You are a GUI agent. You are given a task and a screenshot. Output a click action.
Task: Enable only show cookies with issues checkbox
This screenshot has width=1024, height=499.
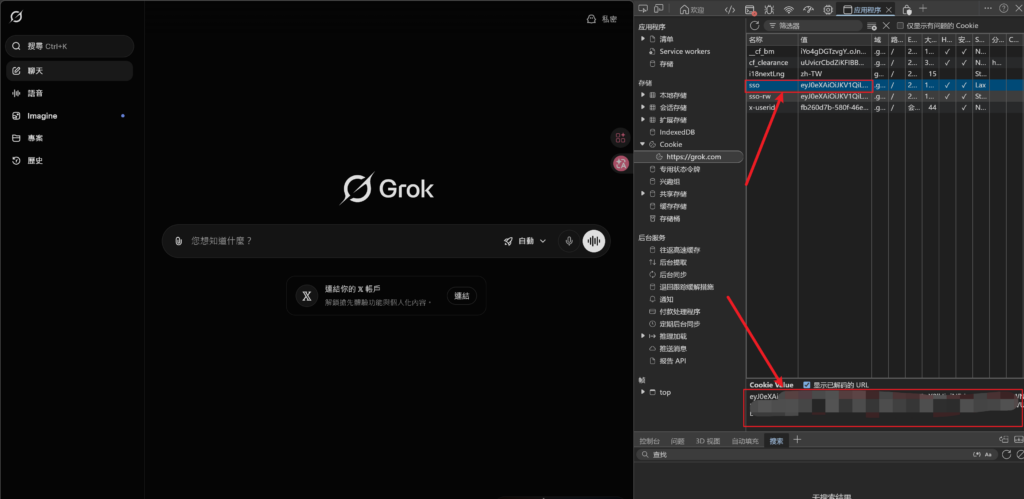900,25
